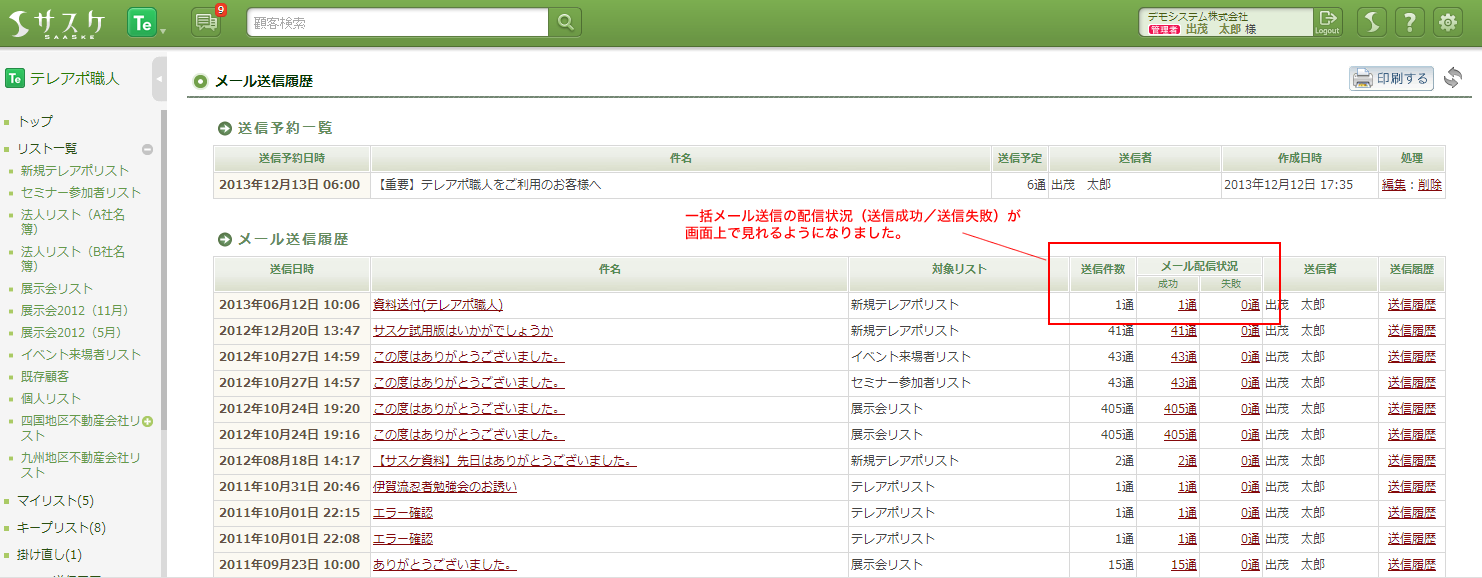Open the help question mark icon

(x=1409, y=22)
